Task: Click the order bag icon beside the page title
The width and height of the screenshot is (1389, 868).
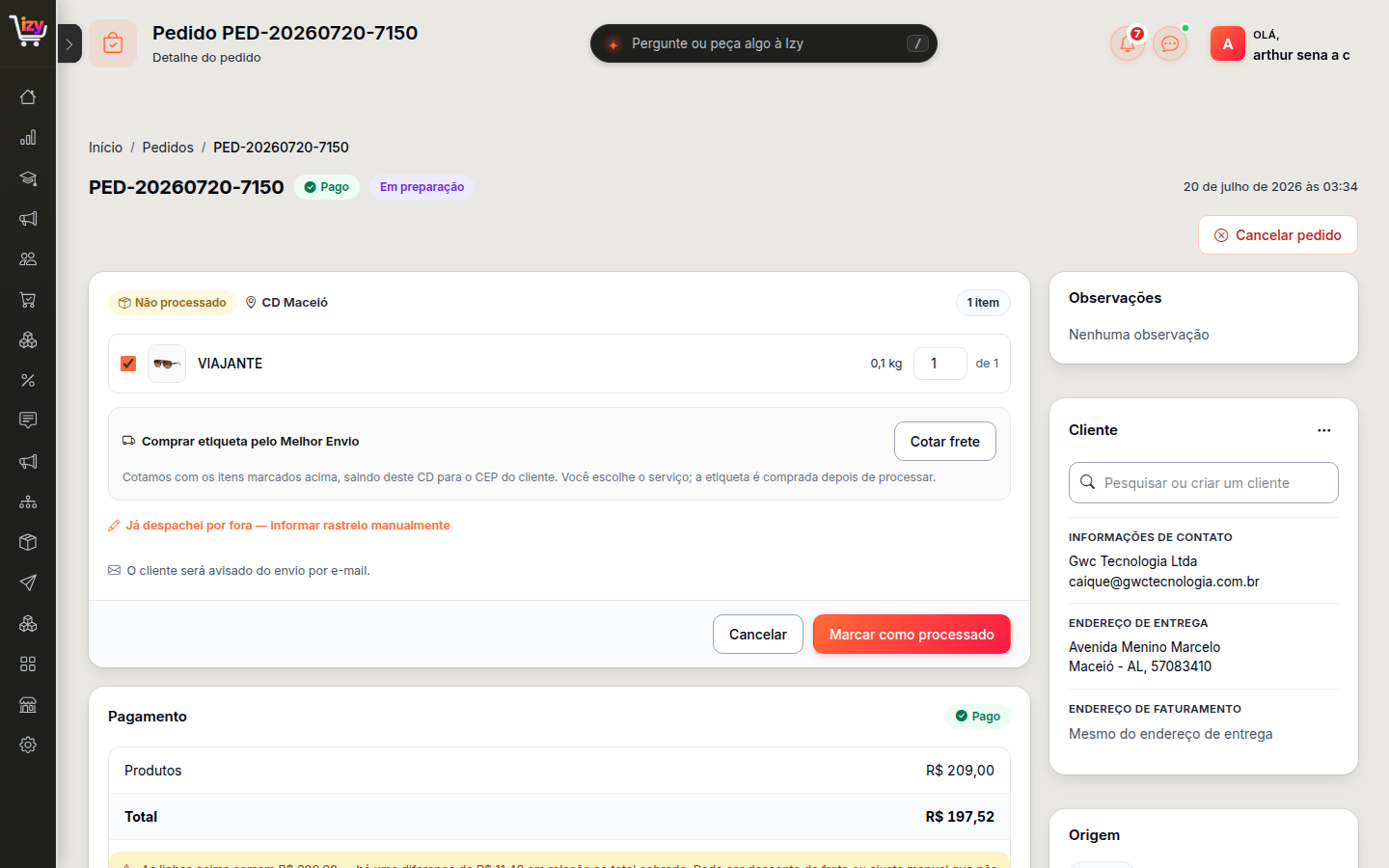Action: coord(113,43)
